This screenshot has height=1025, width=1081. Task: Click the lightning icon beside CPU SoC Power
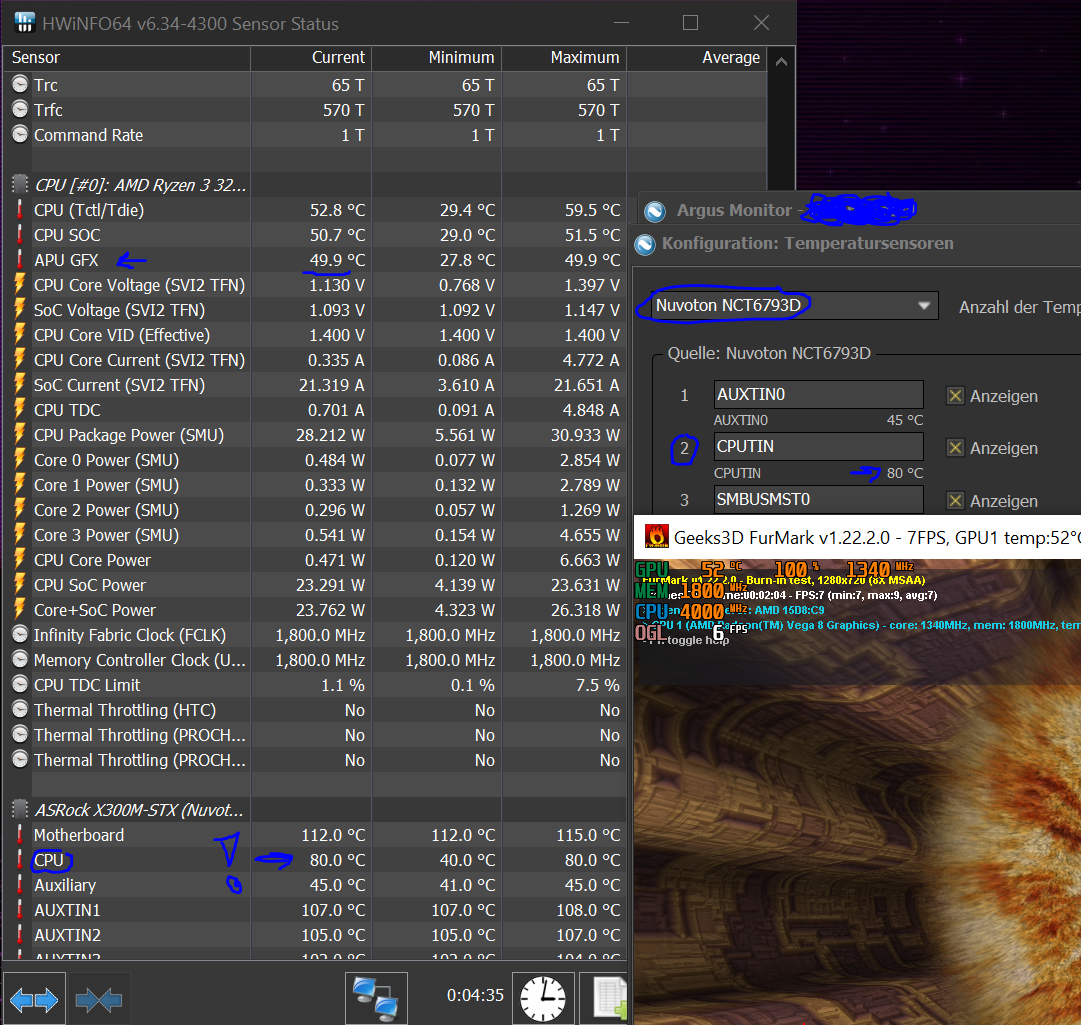[x=19, y=585]
